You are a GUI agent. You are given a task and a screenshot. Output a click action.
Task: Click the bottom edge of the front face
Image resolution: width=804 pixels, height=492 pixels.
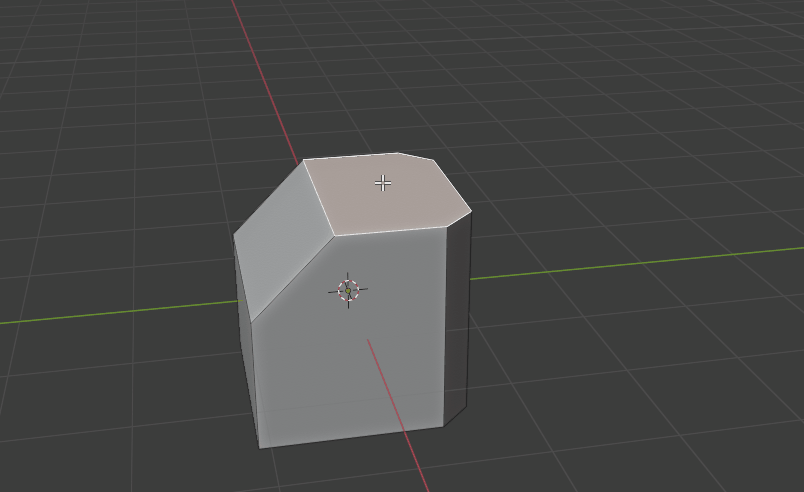pyautogui.click(x=350, y=437)
